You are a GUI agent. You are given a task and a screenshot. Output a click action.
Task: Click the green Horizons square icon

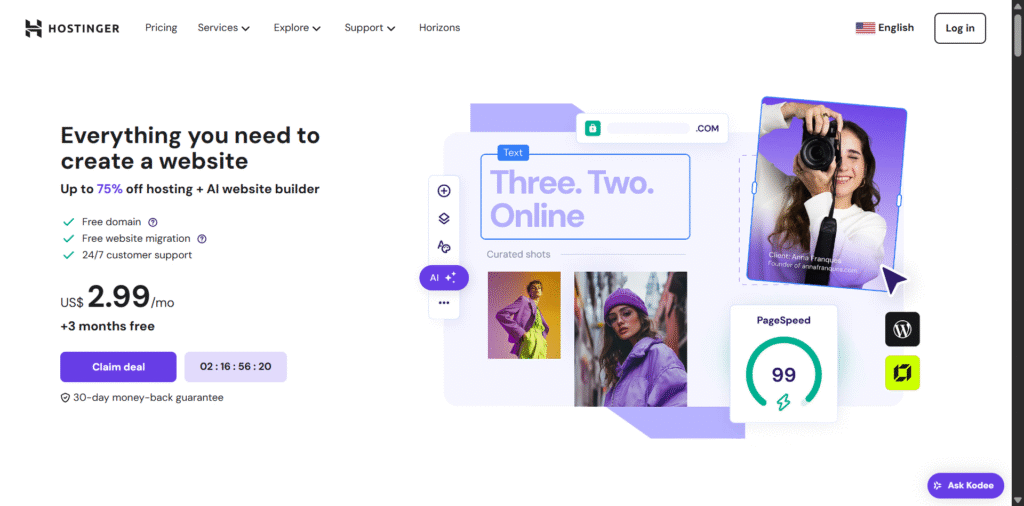click(x=903, y=373)
